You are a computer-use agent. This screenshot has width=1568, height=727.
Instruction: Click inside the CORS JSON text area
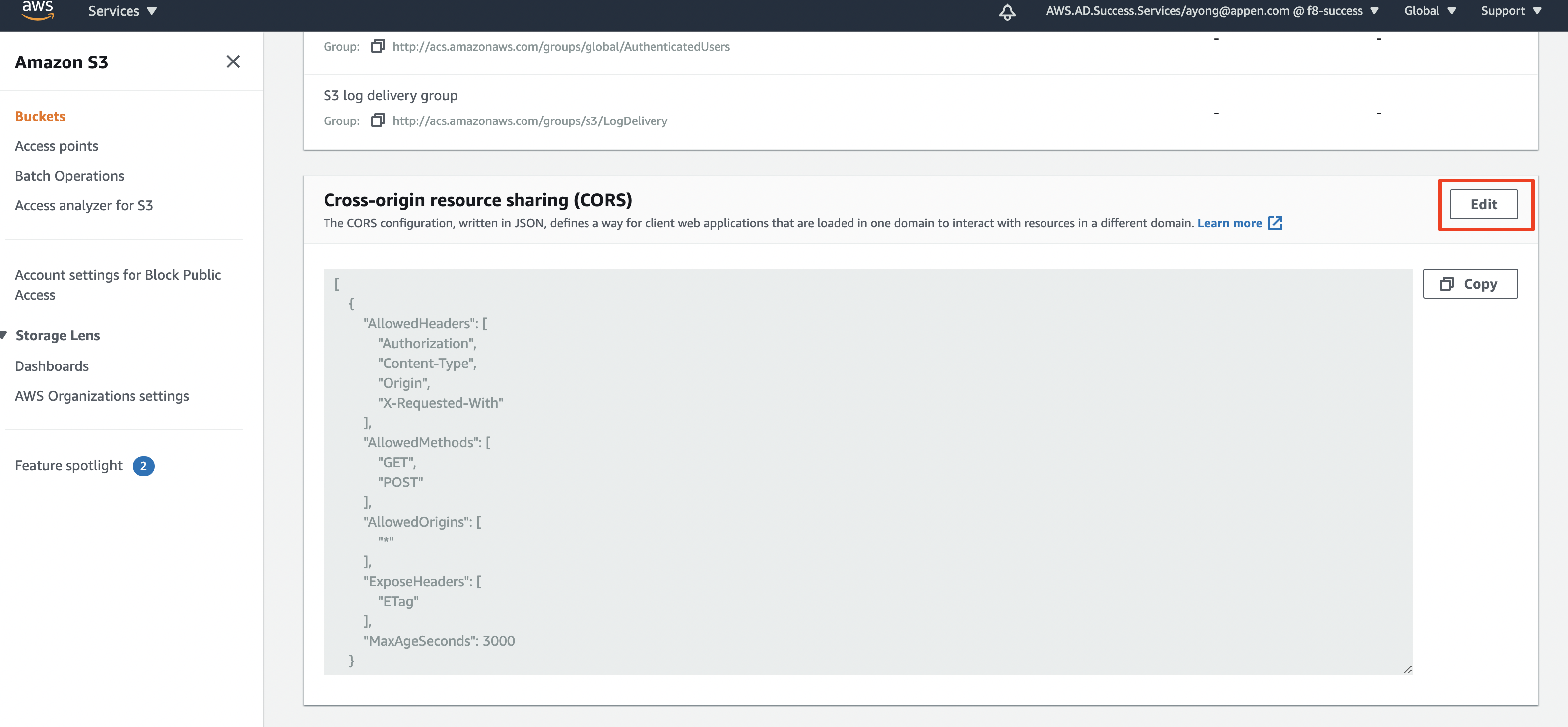pos(867,472)
